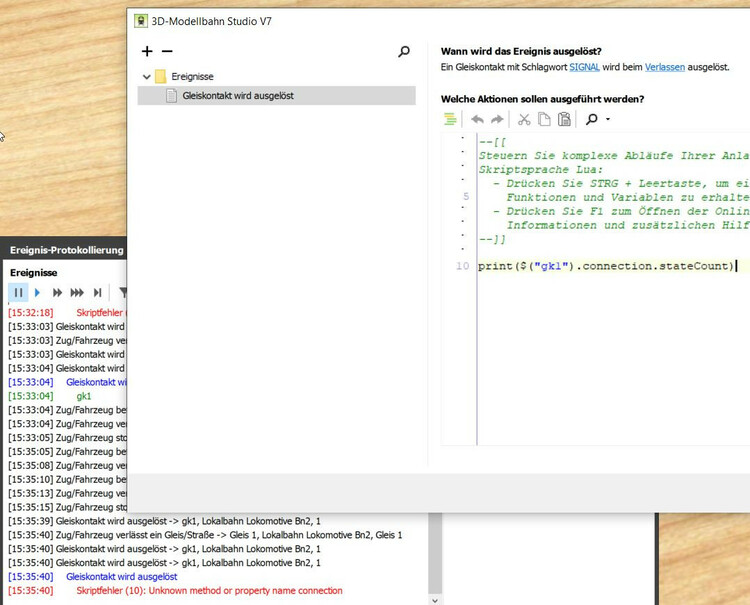Click the triple-arrow fastest forward icon
The height and width of the screenshot is (605, 750).
(x=77, y=293)
